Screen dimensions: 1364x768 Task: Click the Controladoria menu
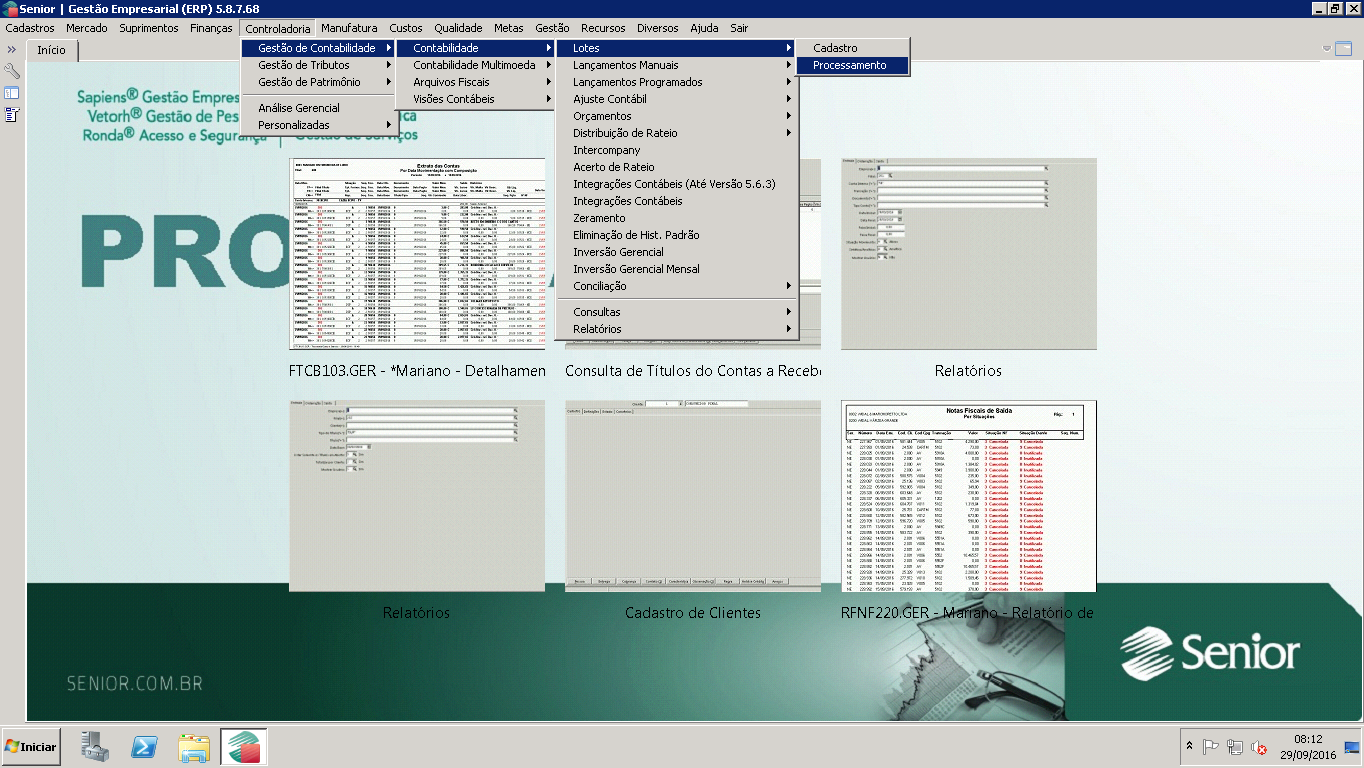277,28
